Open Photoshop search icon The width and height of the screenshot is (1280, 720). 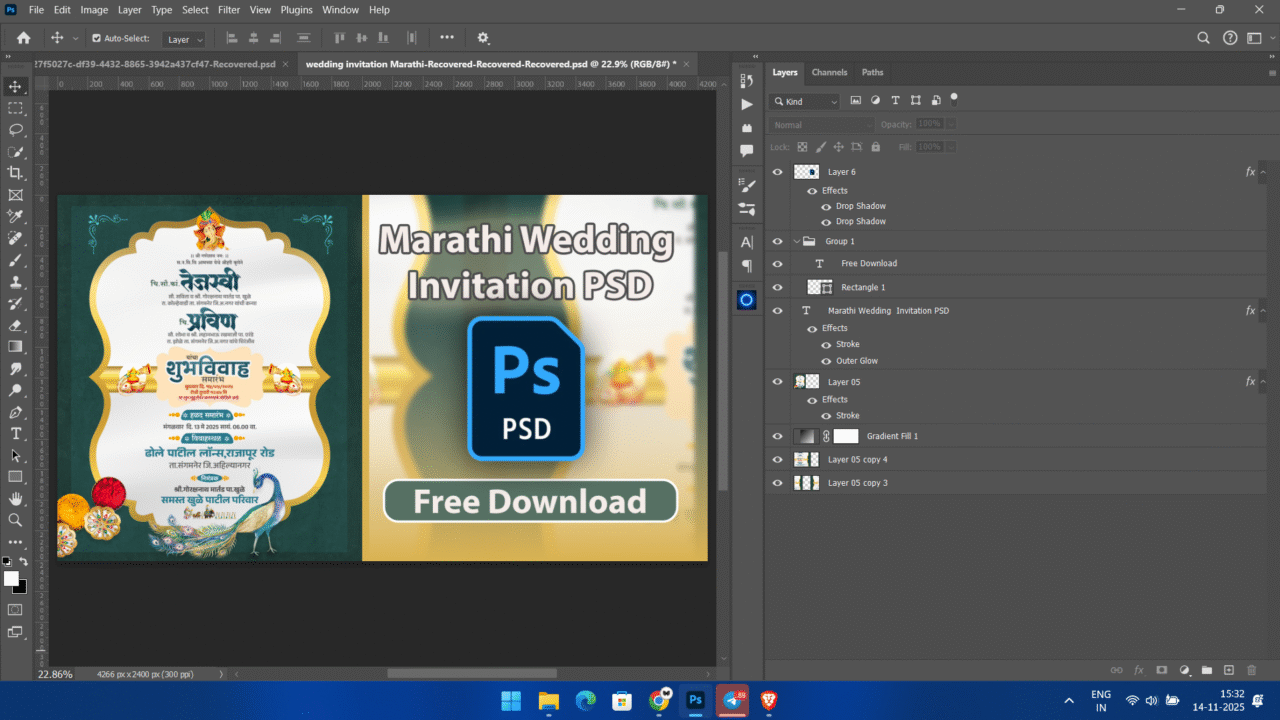point(1204,38)
